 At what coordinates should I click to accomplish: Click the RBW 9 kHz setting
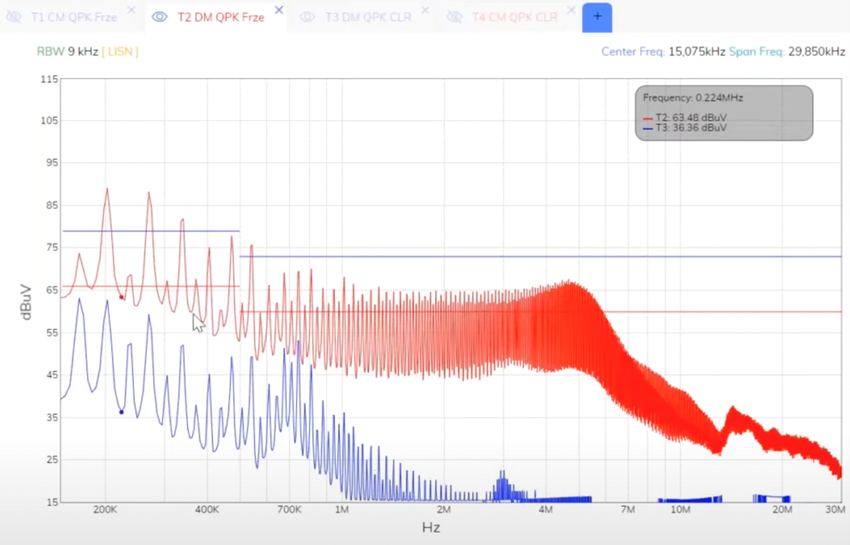click(67, 52)
